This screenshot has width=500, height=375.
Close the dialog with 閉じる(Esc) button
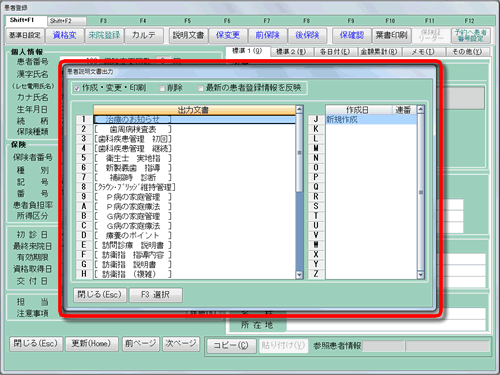click(100, 295)
